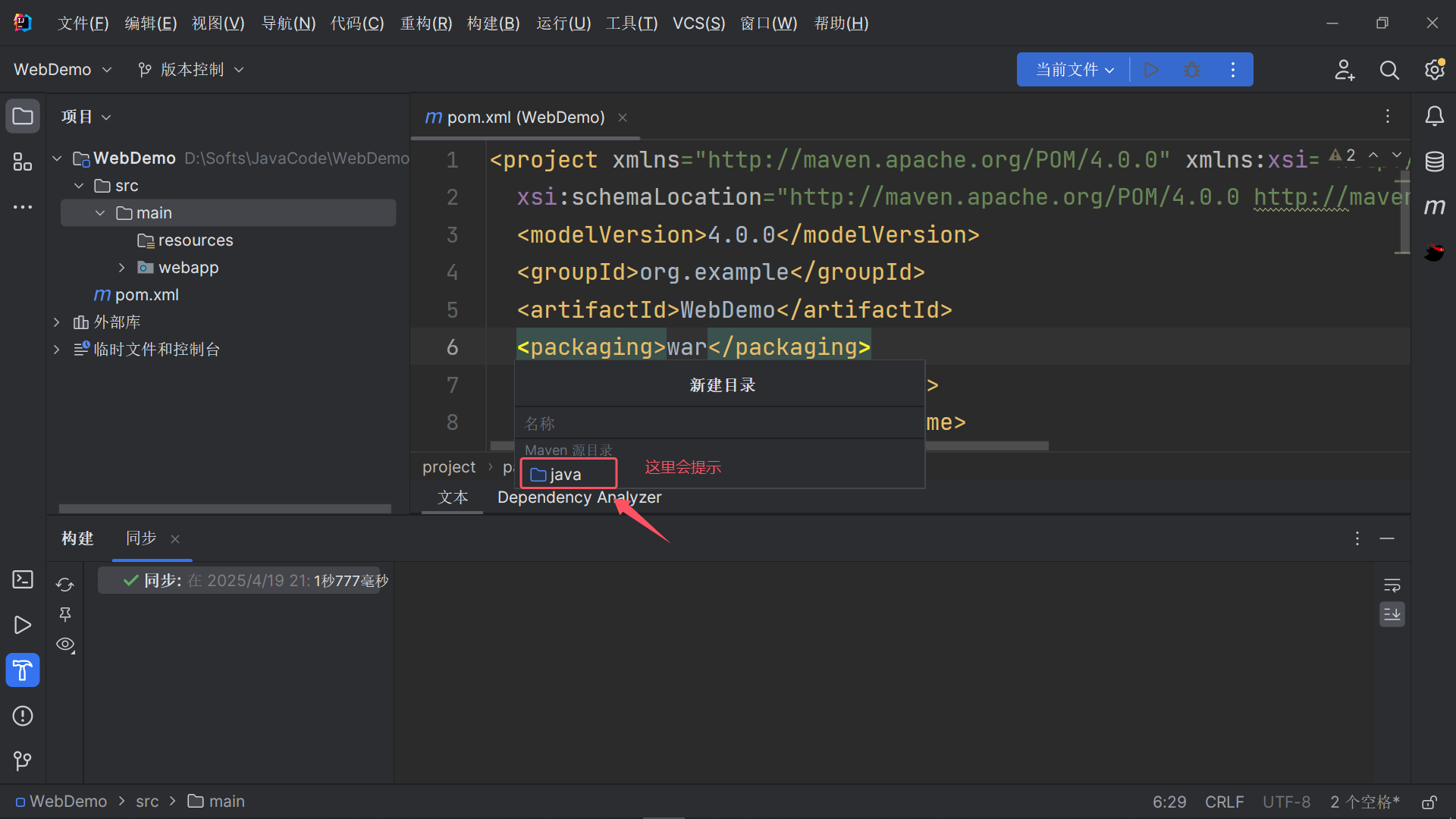Click the debug bug icon
This screenshot has width=1456, height=819.
point(1192,70)
